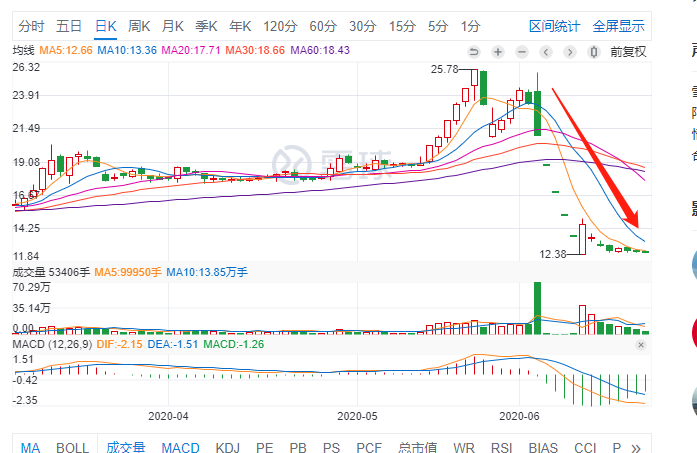Image resolution: width=697 pixels, height=453 pixels.
Task: Switch to 60分 minute chart tab
Action: [323, 25]
